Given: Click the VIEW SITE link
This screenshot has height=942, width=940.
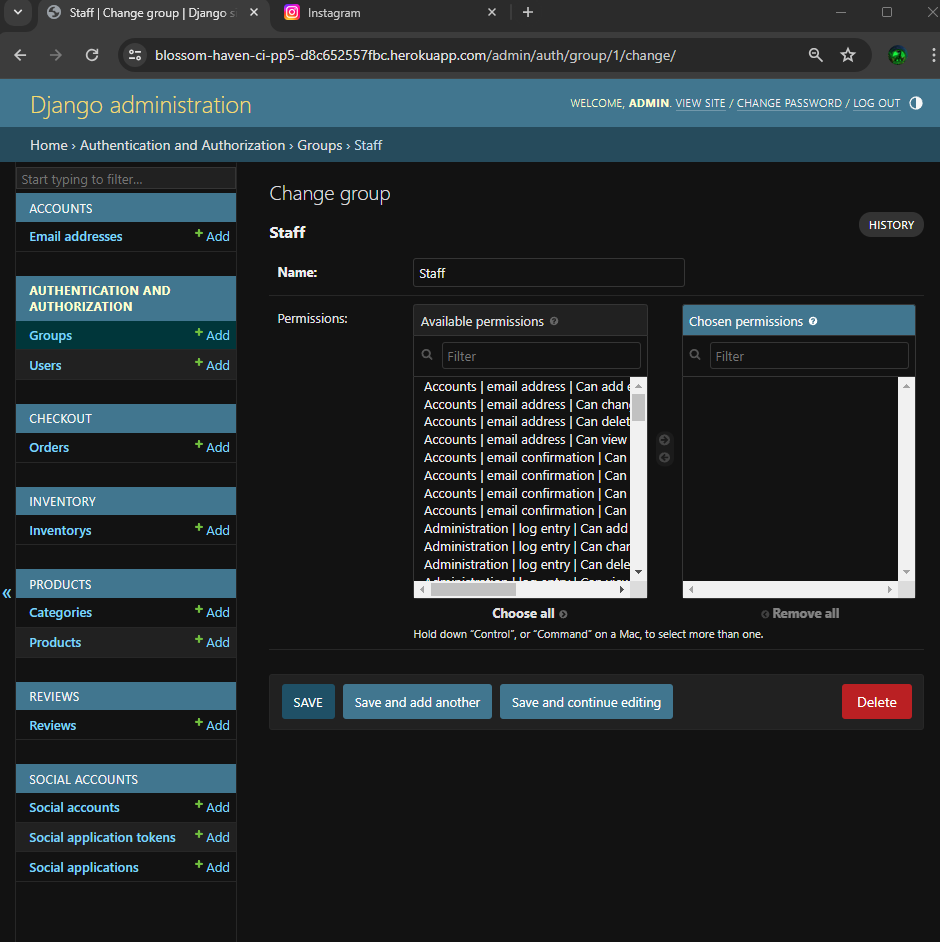Looking at the screenshot, I should [x=700, y=103].
